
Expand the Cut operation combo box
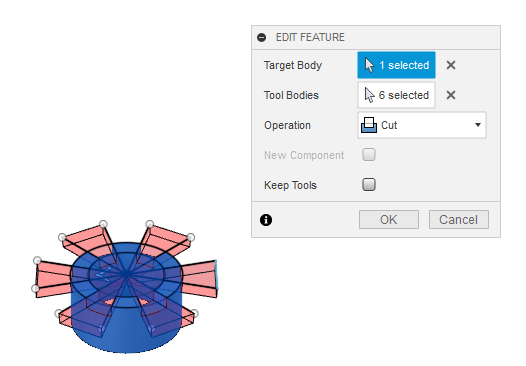[x=422, y=125]
